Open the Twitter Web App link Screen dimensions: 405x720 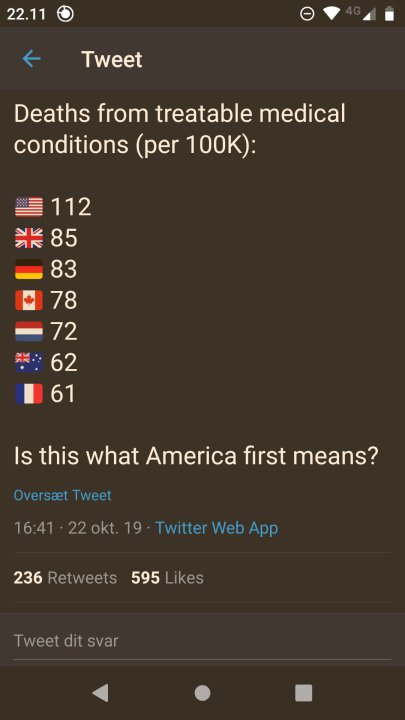point(216,528)
